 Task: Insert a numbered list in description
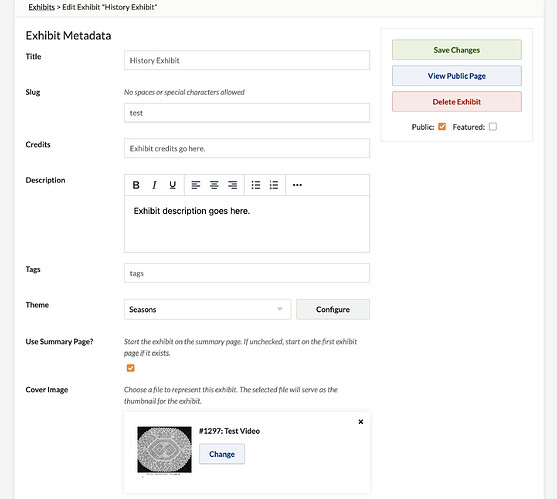[x=274, y=185]
